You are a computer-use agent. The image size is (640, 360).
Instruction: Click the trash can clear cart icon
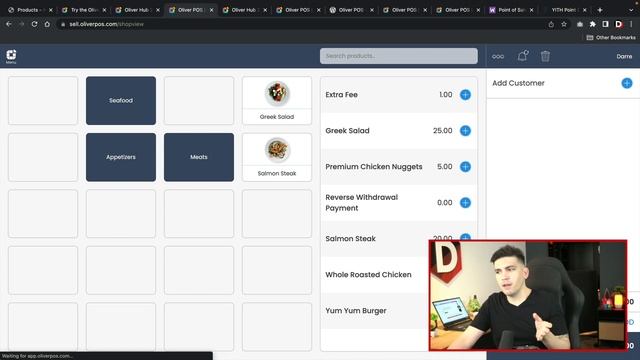(545, 56)
